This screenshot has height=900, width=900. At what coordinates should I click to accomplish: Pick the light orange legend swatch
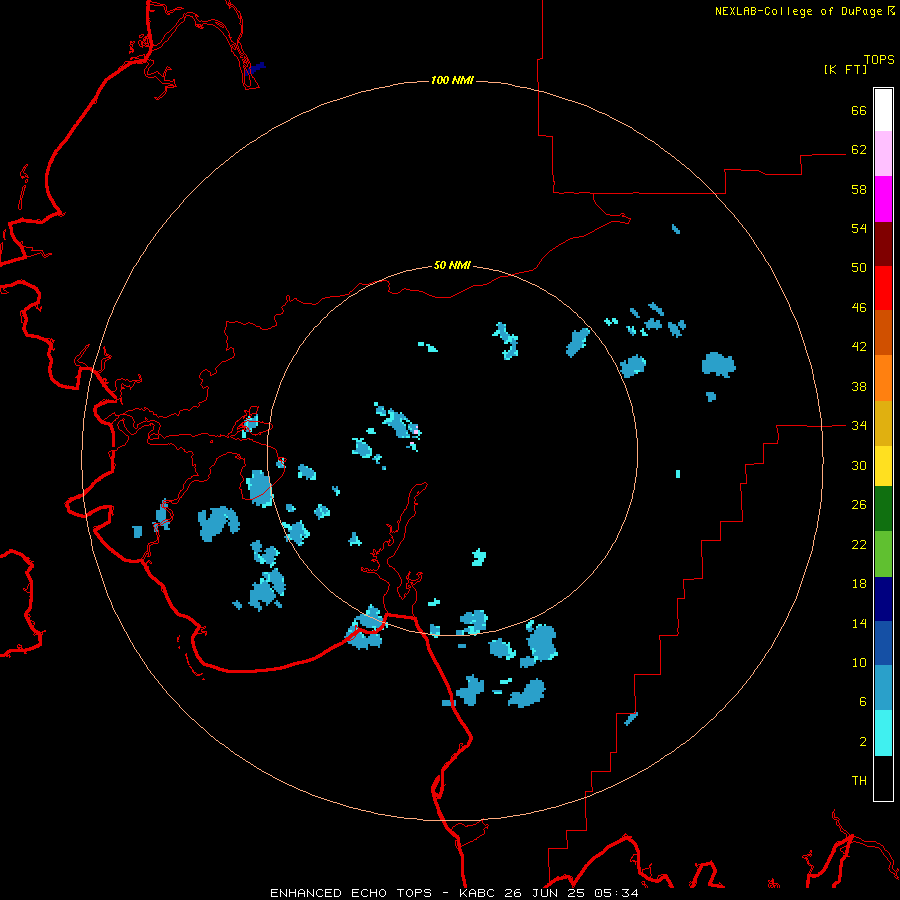click(x=883, y=378)
